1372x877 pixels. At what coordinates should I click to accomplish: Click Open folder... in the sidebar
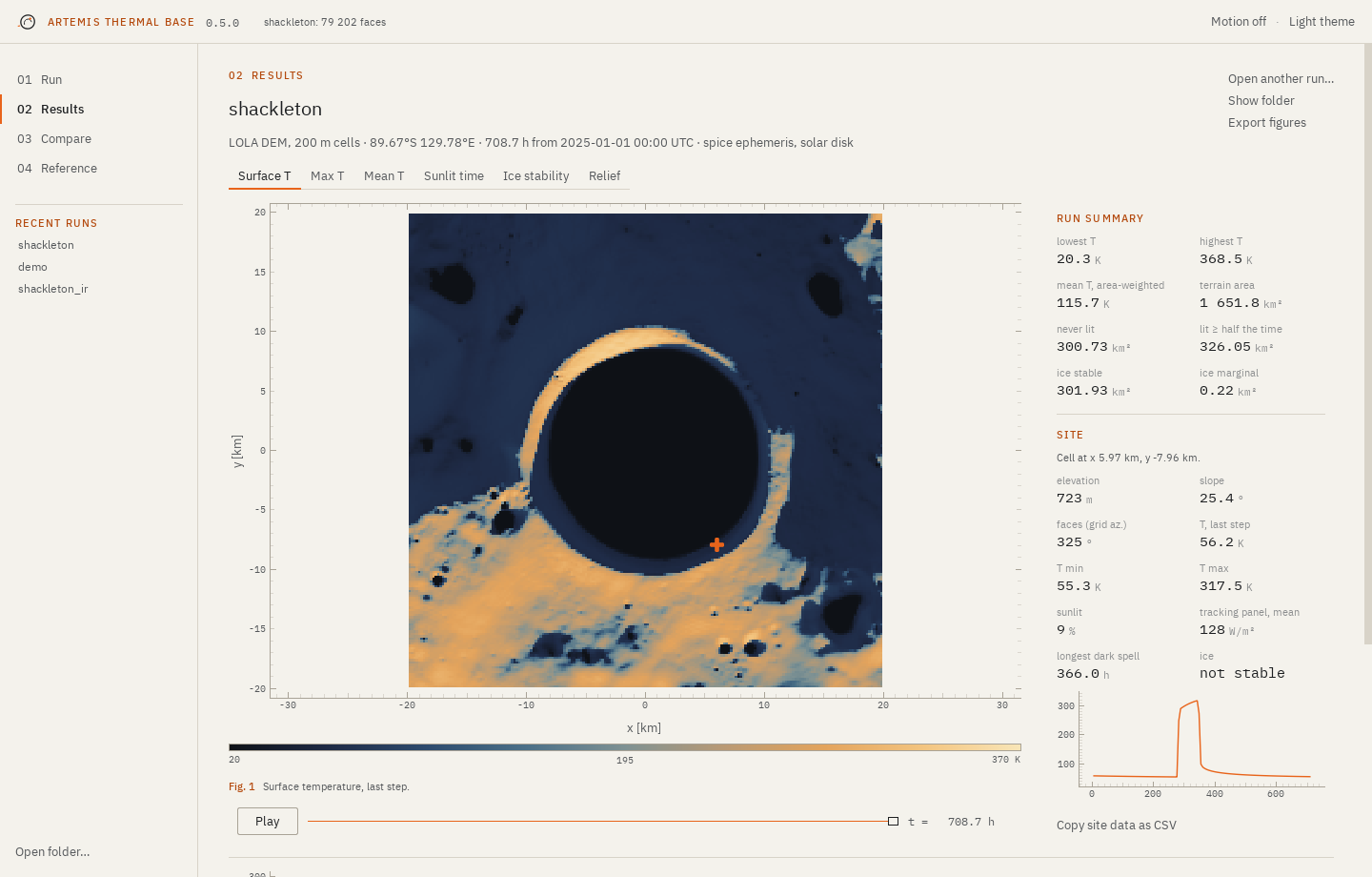click(52, 852)
